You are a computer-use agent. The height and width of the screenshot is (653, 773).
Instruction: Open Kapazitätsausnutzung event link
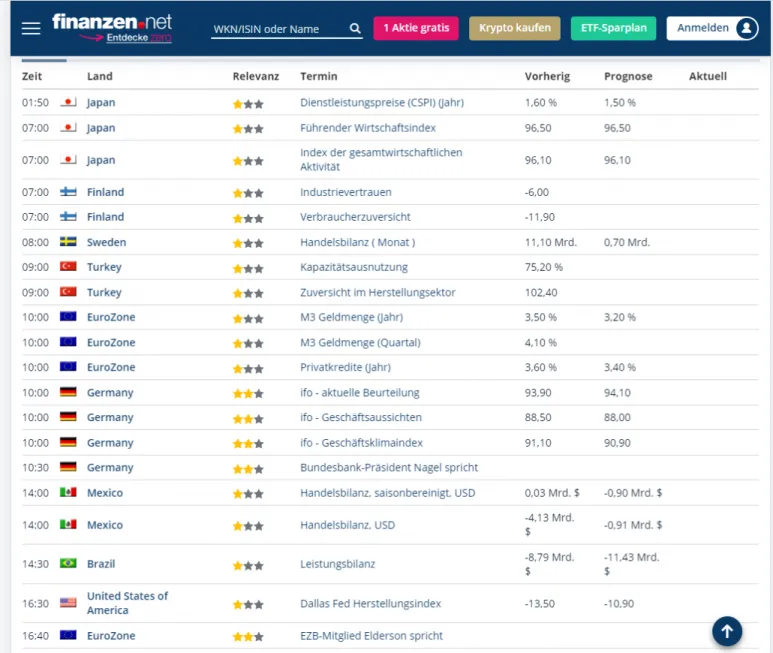tap(354, 267)
